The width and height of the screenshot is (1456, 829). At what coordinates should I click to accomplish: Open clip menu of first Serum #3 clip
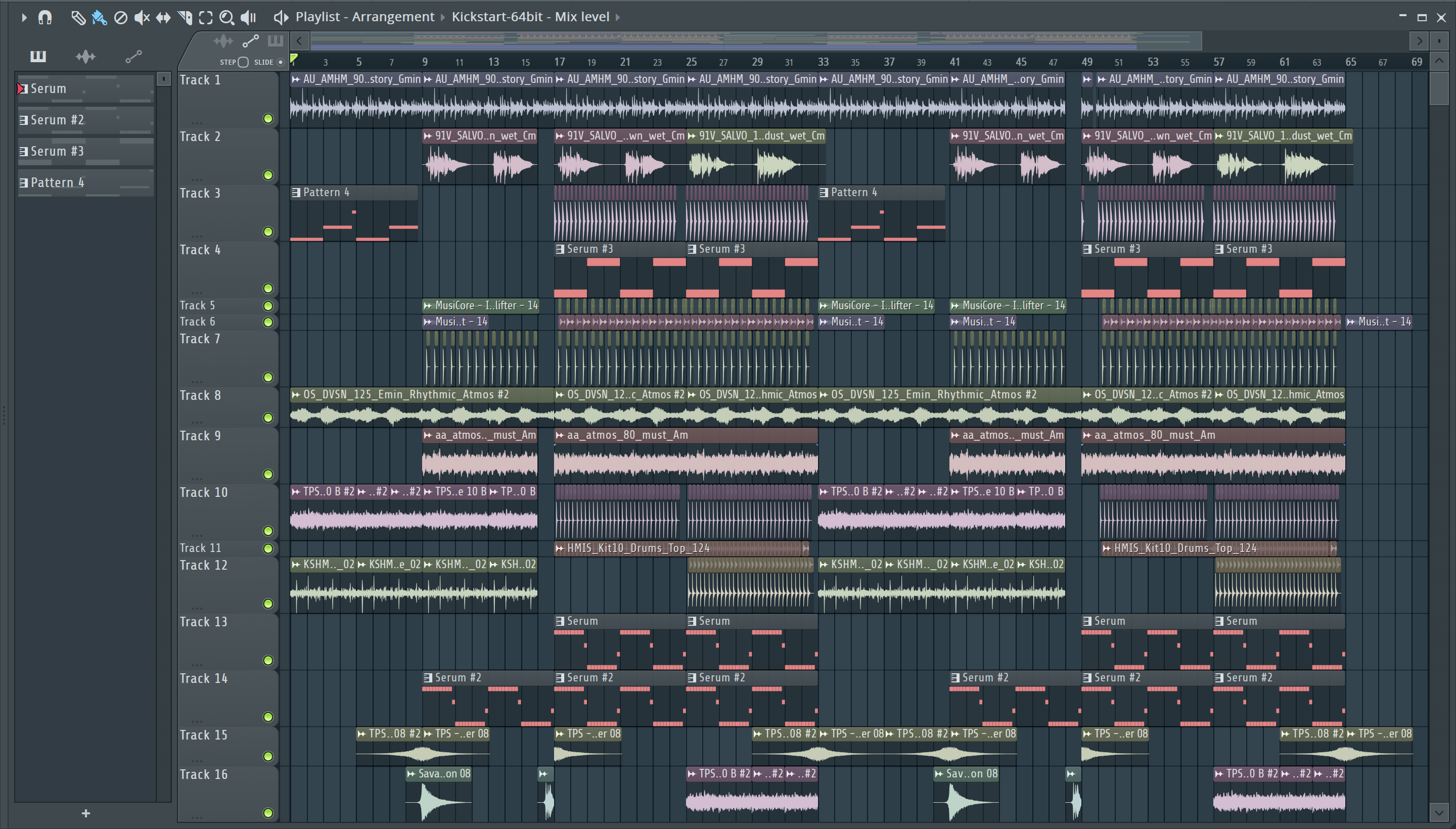[560, 249]
